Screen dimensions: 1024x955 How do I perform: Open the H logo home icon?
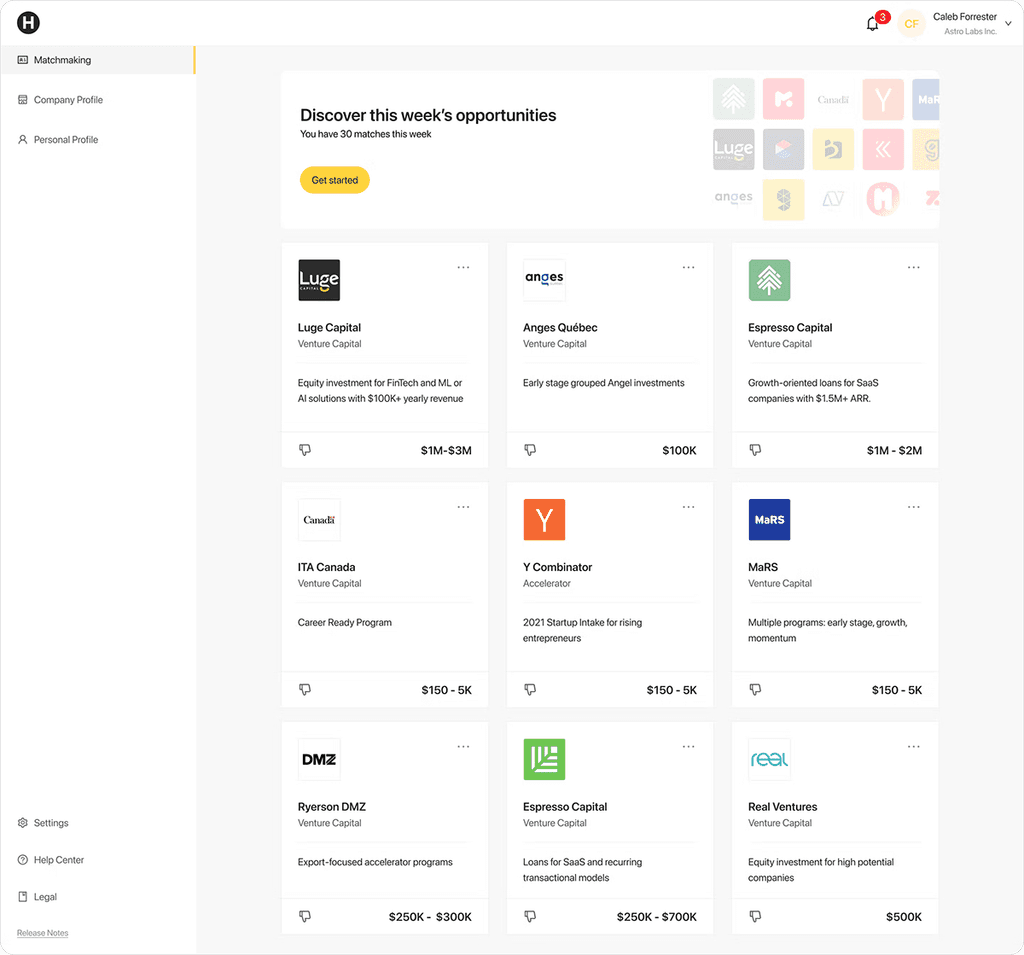(28, 23)
